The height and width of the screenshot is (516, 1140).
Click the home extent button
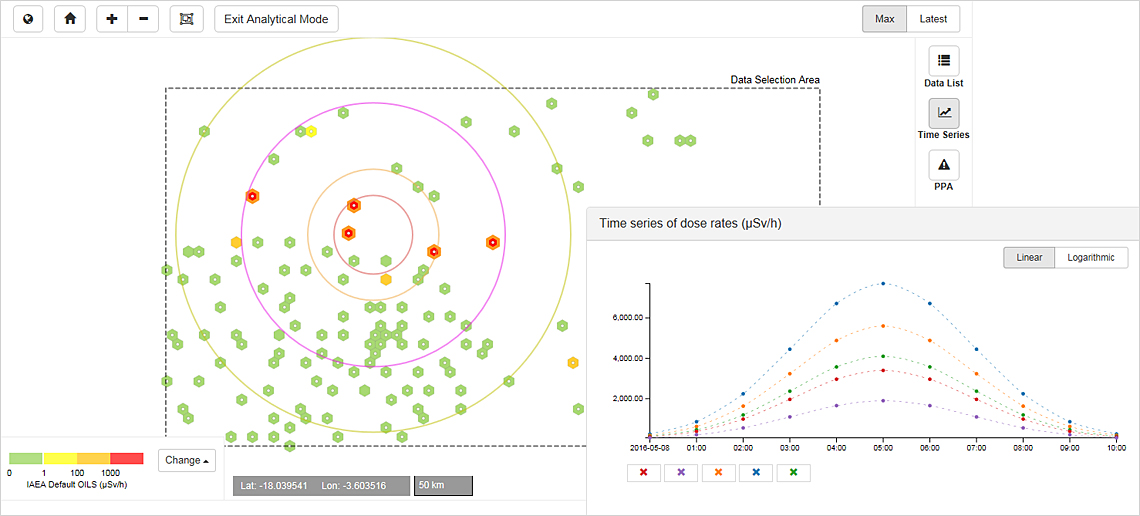point(69,19)
